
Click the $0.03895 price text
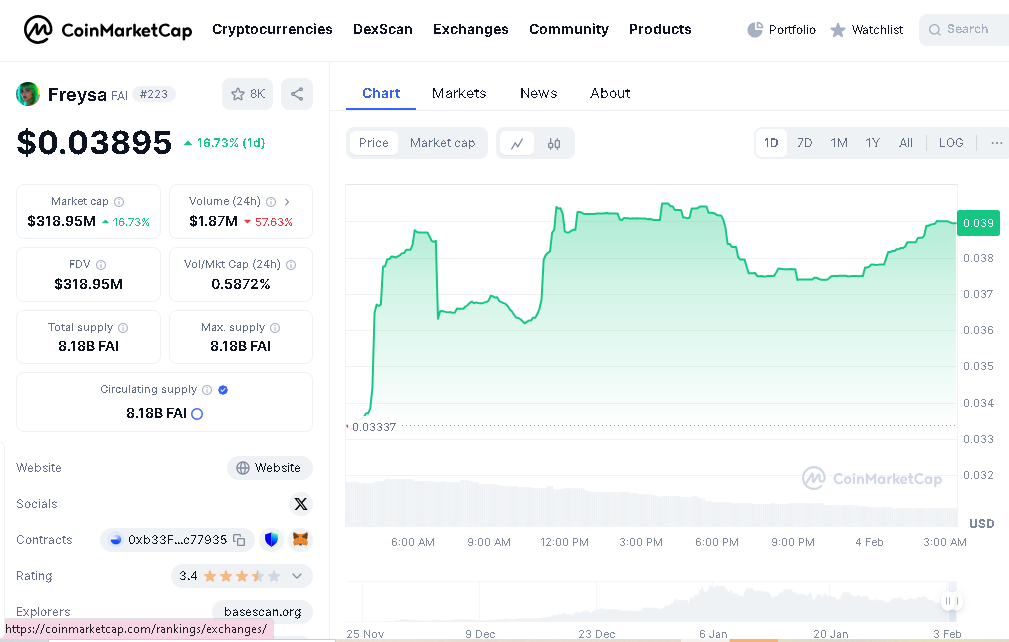[94, 142]
